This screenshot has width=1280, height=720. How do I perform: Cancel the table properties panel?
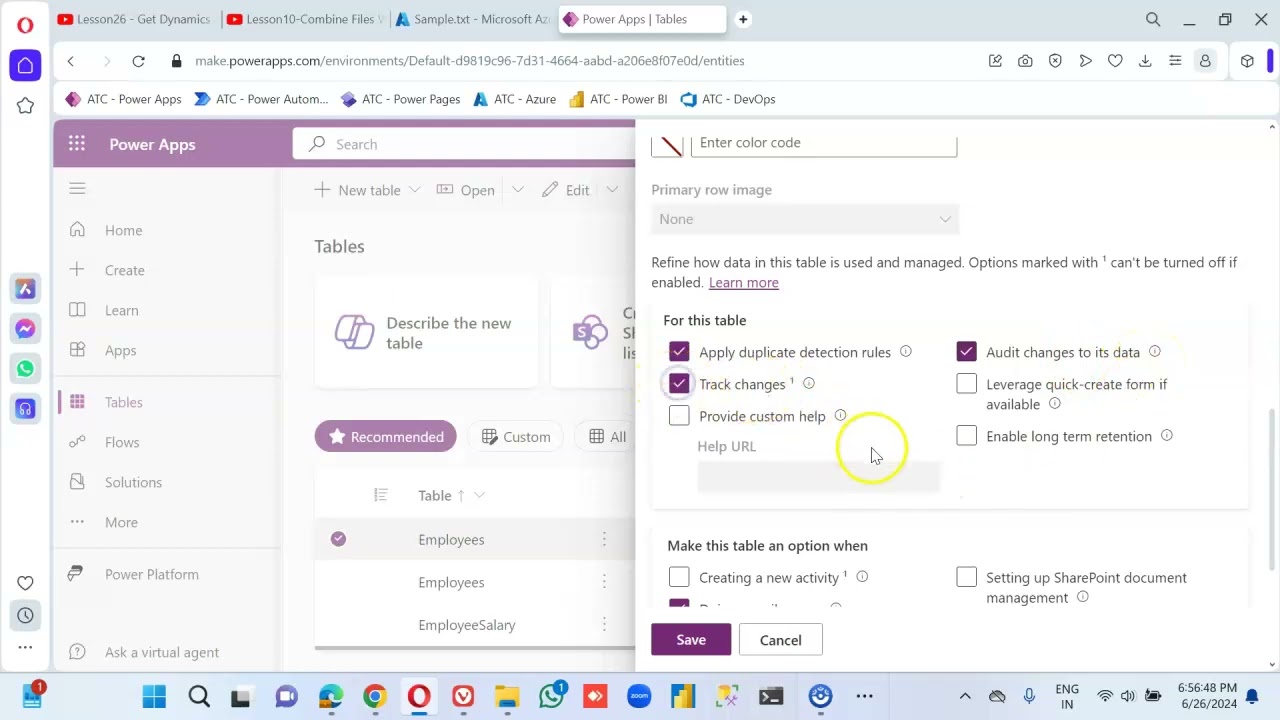point(780,640)
